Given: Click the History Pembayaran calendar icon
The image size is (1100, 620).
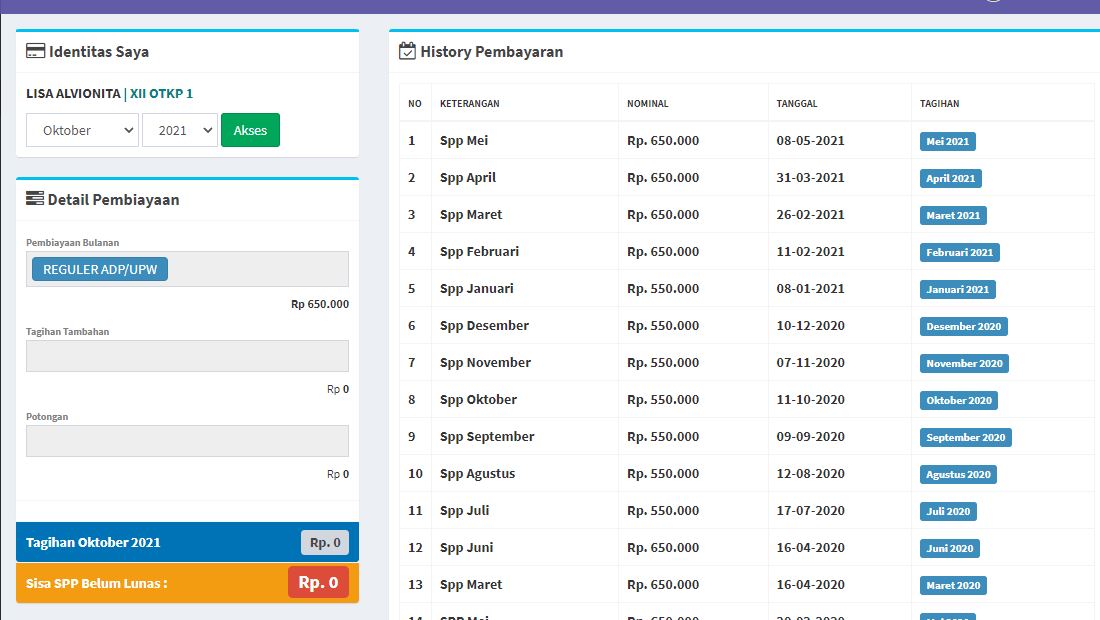Looking at the screenshot, I should click(x=406, y=50).
